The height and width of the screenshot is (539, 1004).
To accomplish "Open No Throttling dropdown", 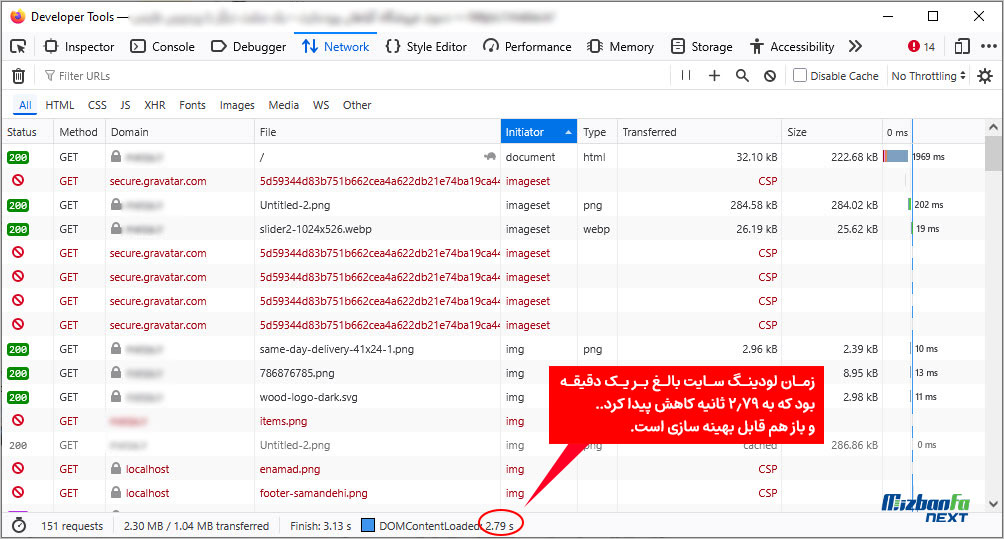I will [928, 76].
